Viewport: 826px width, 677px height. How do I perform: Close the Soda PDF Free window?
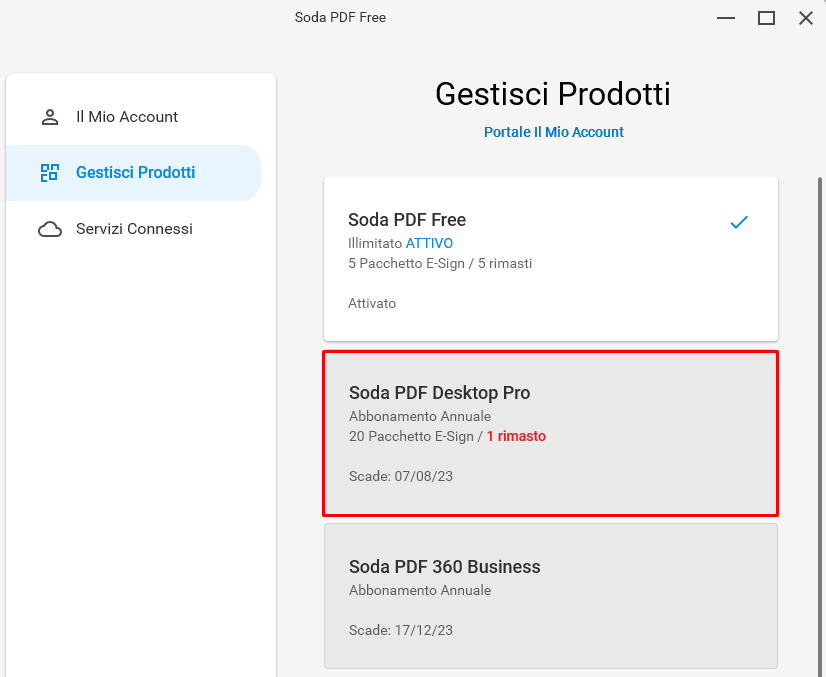tap(805, 18)
